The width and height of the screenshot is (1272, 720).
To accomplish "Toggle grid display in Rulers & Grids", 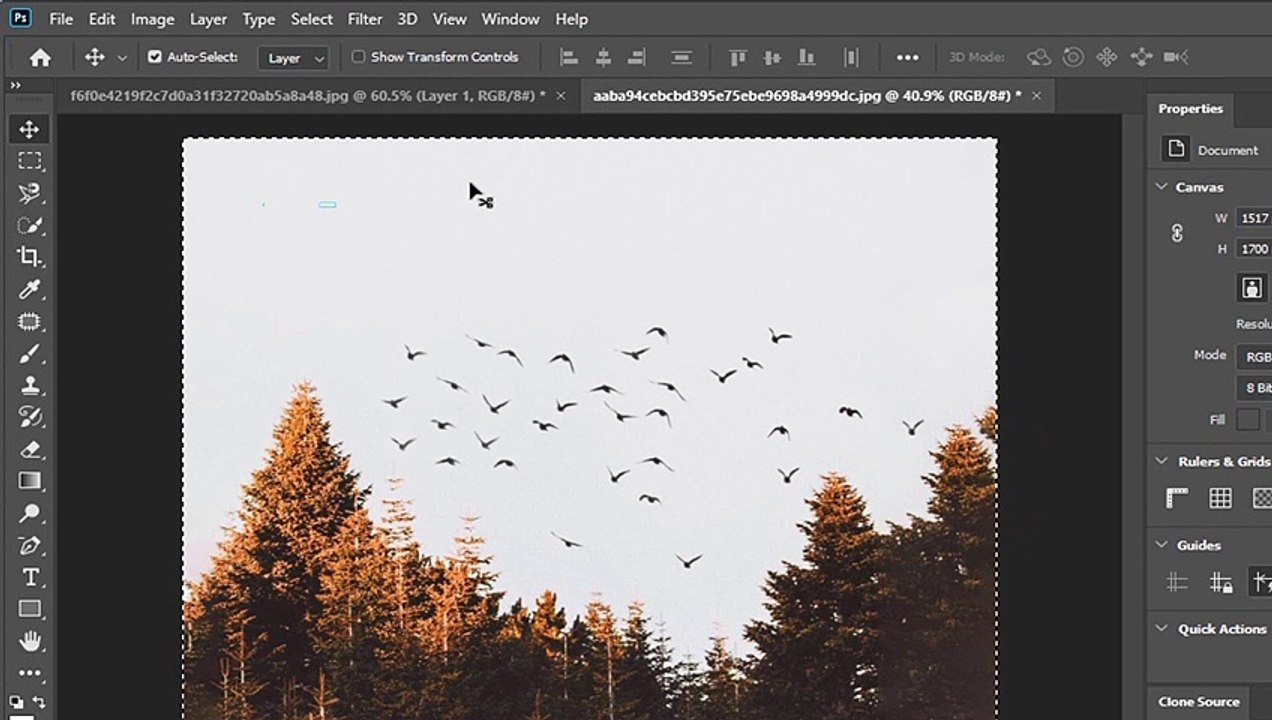I will 1220,498.
